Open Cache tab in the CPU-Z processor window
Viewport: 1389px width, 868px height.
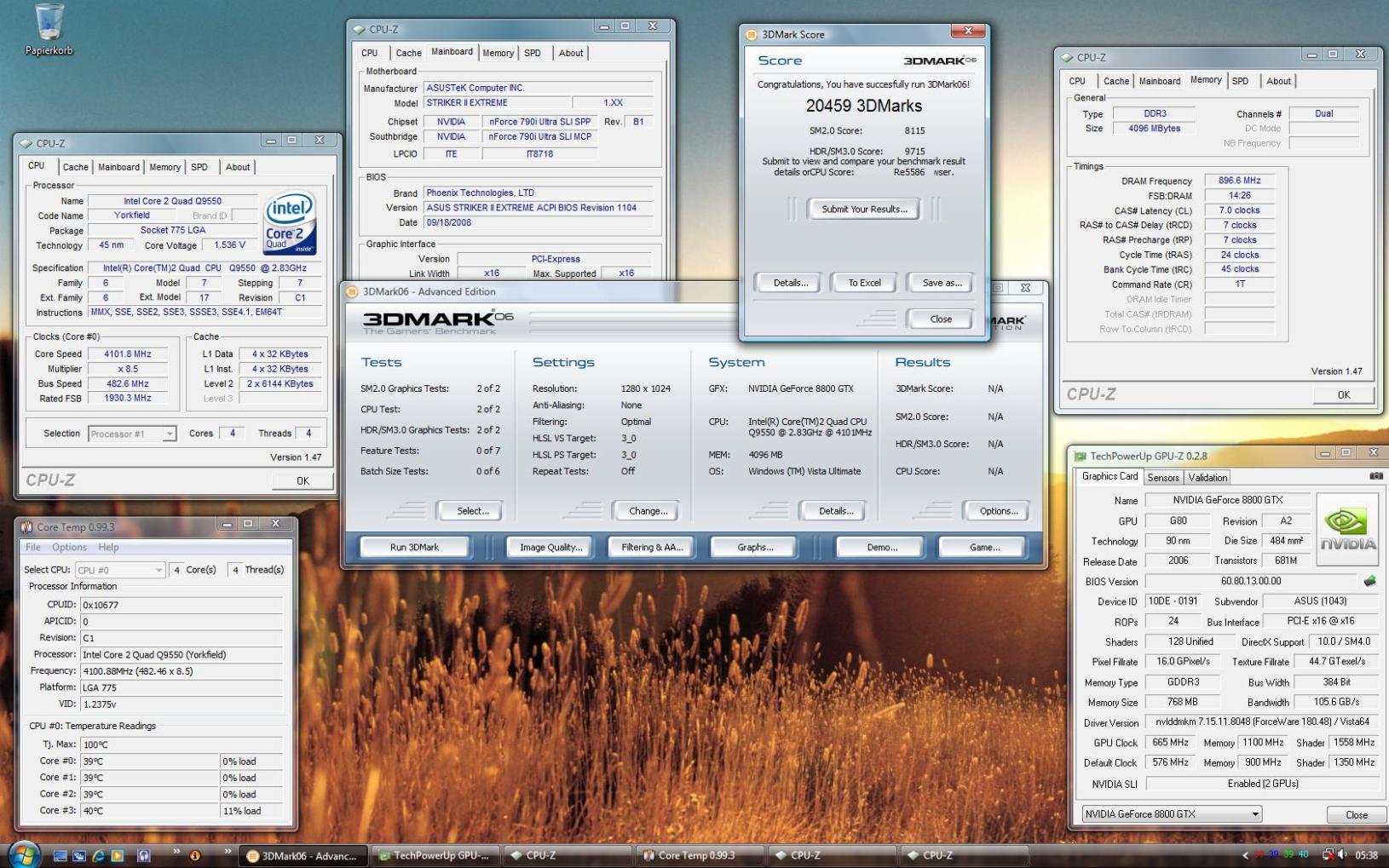click(x=75, y=167)
